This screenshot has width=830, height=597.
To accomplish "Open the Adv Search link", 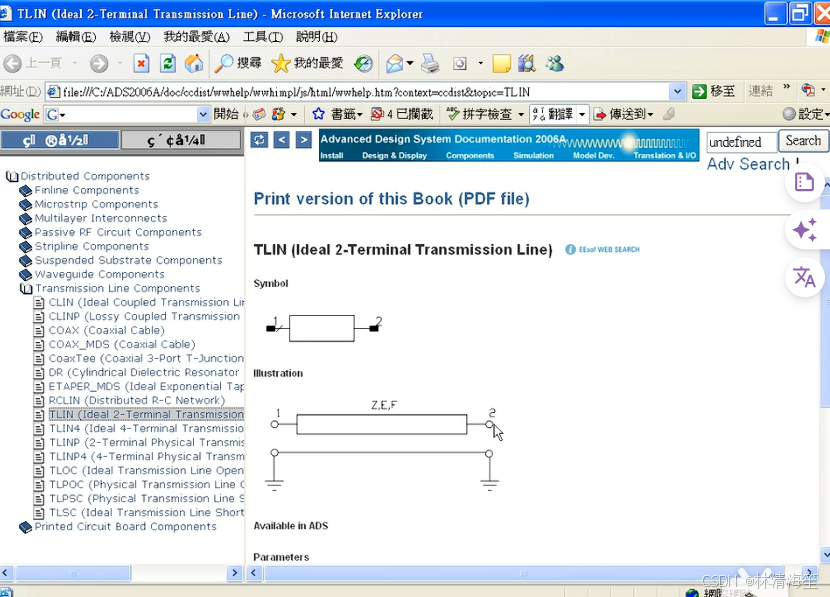I will click(748, 164).
